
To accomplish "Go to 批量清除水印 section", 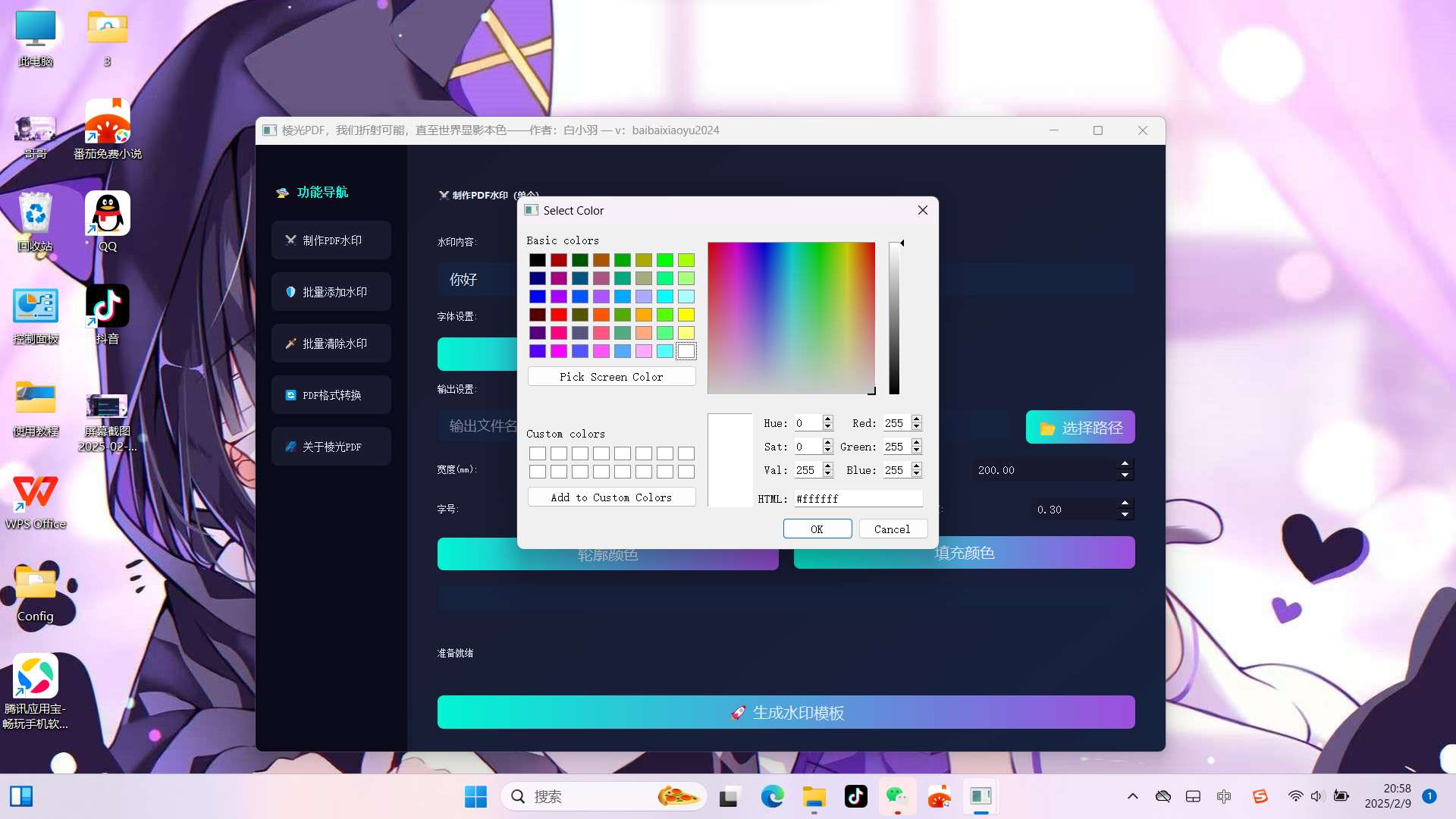I will click(x=331, y=344).
